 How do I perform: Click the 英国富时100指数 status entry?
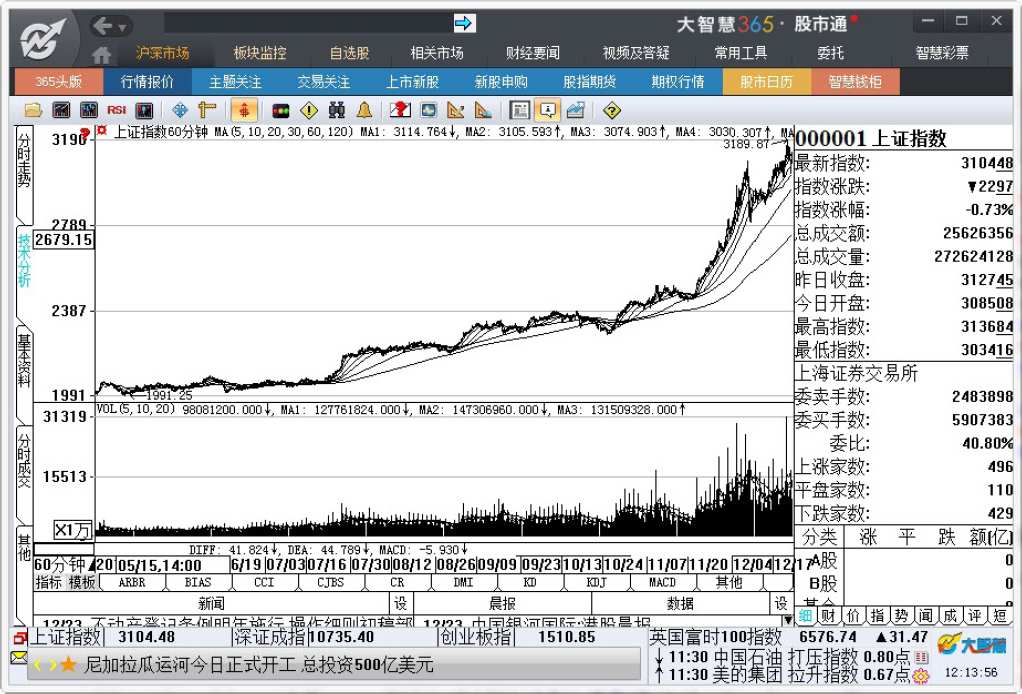point(715,637)
